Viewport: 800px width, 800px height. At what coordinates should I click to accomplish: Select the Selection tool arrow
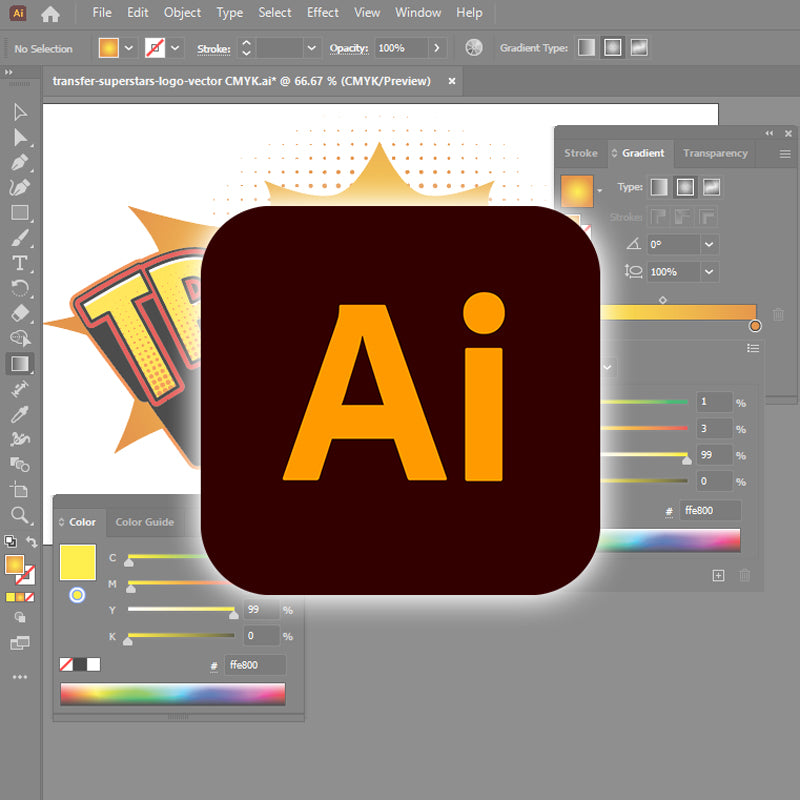20,112
